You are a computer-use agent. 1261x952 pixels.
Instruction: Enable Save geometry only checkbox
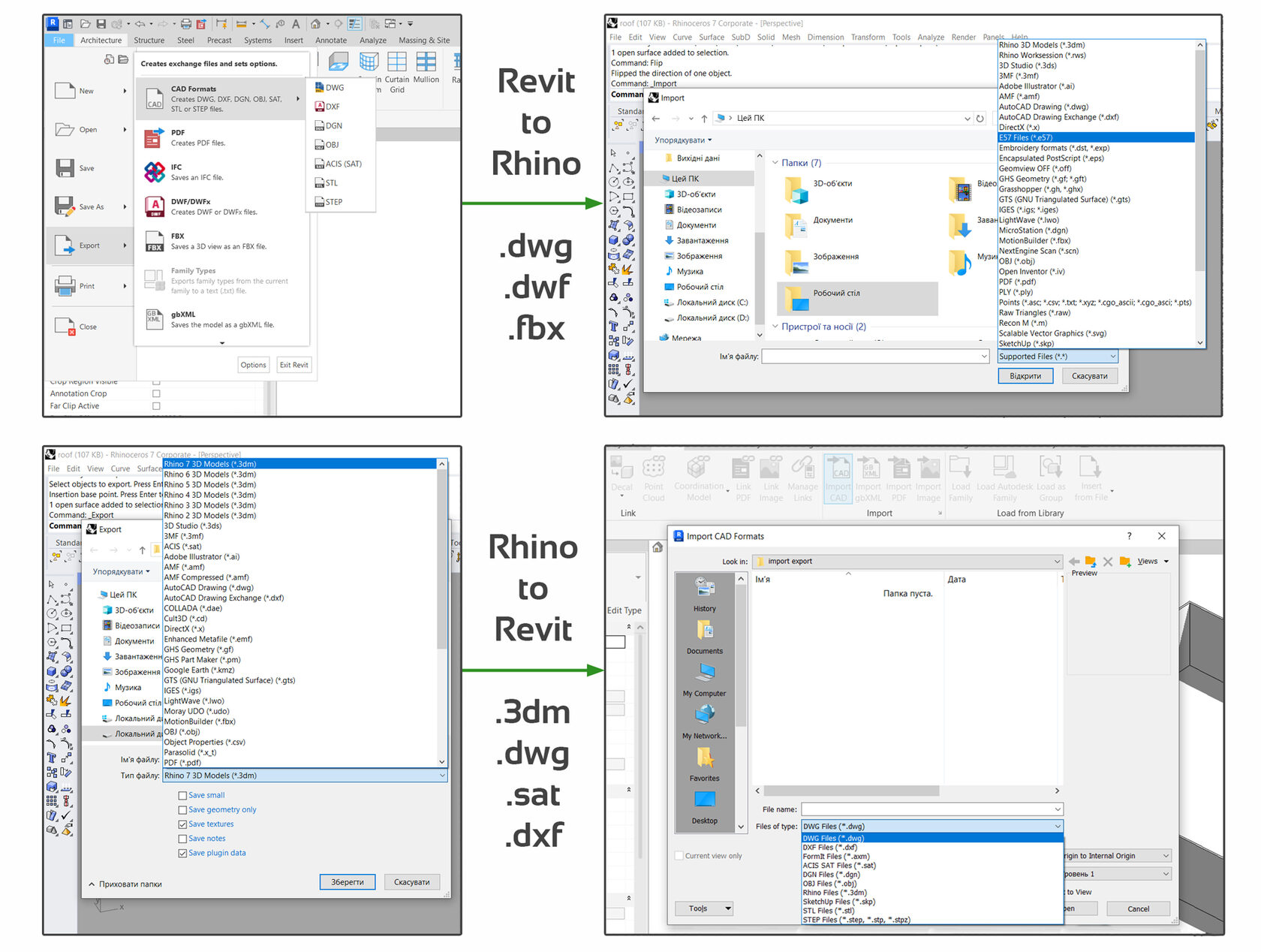pos(182,810)
